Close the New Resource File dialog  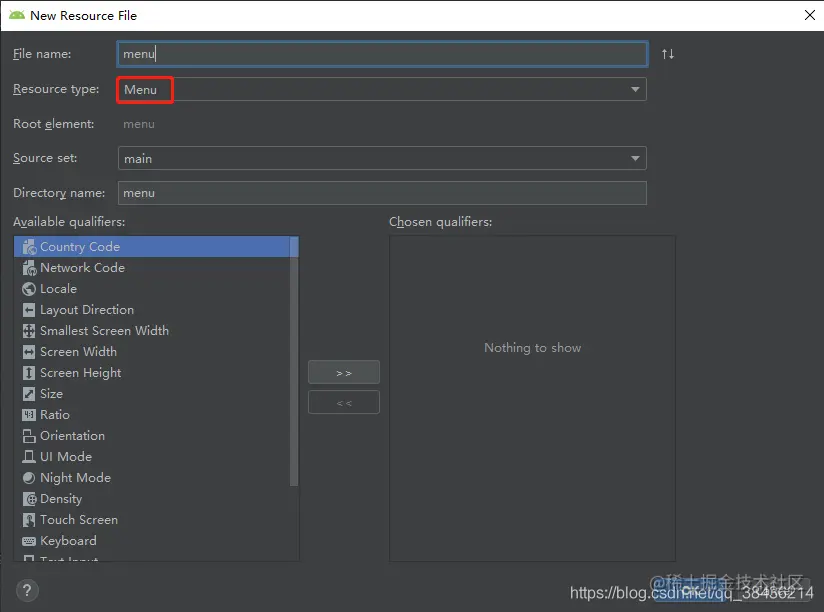[x=810, y=15]
